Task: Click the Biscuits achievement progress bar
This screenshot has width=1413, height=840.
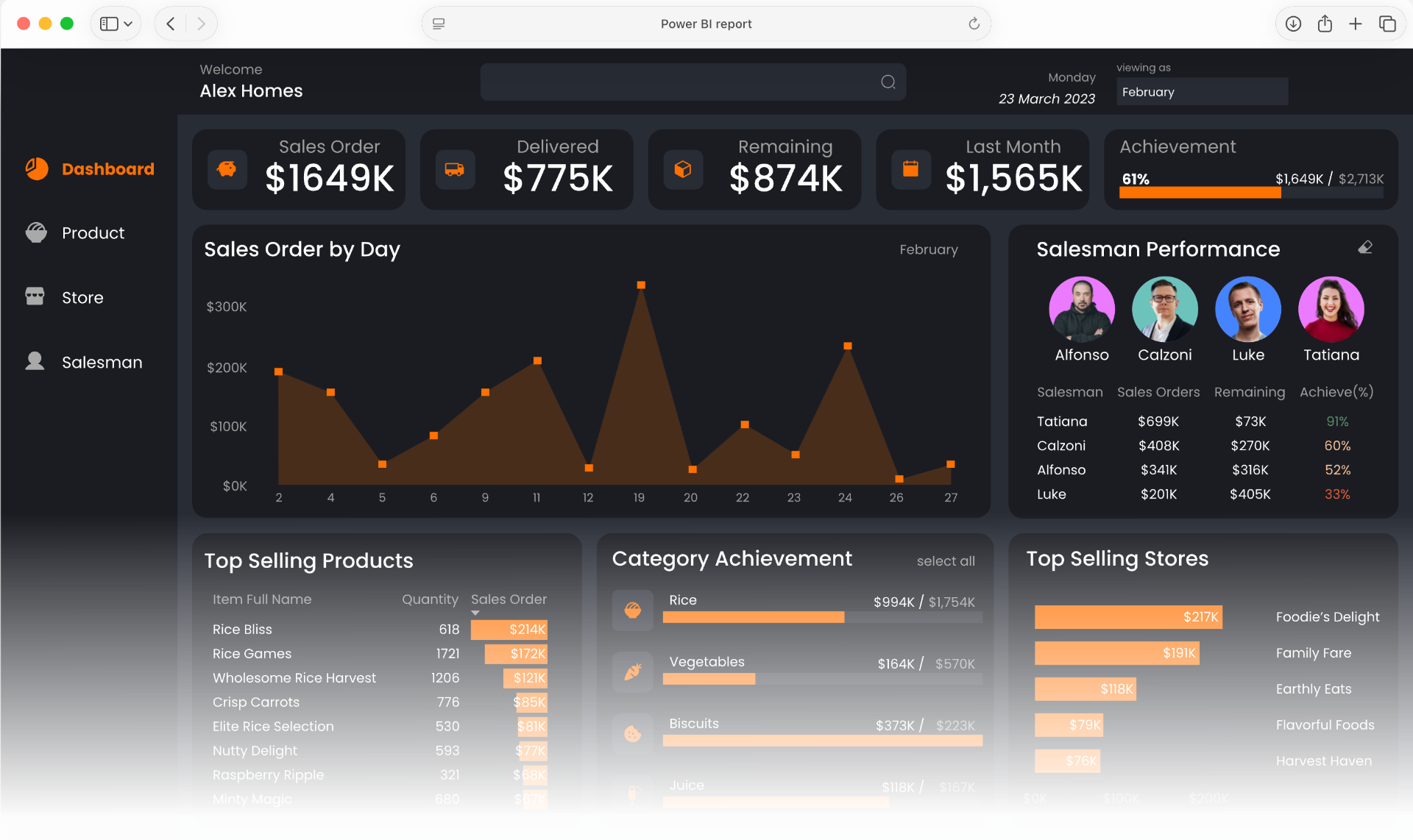Action: click(823, 741)
